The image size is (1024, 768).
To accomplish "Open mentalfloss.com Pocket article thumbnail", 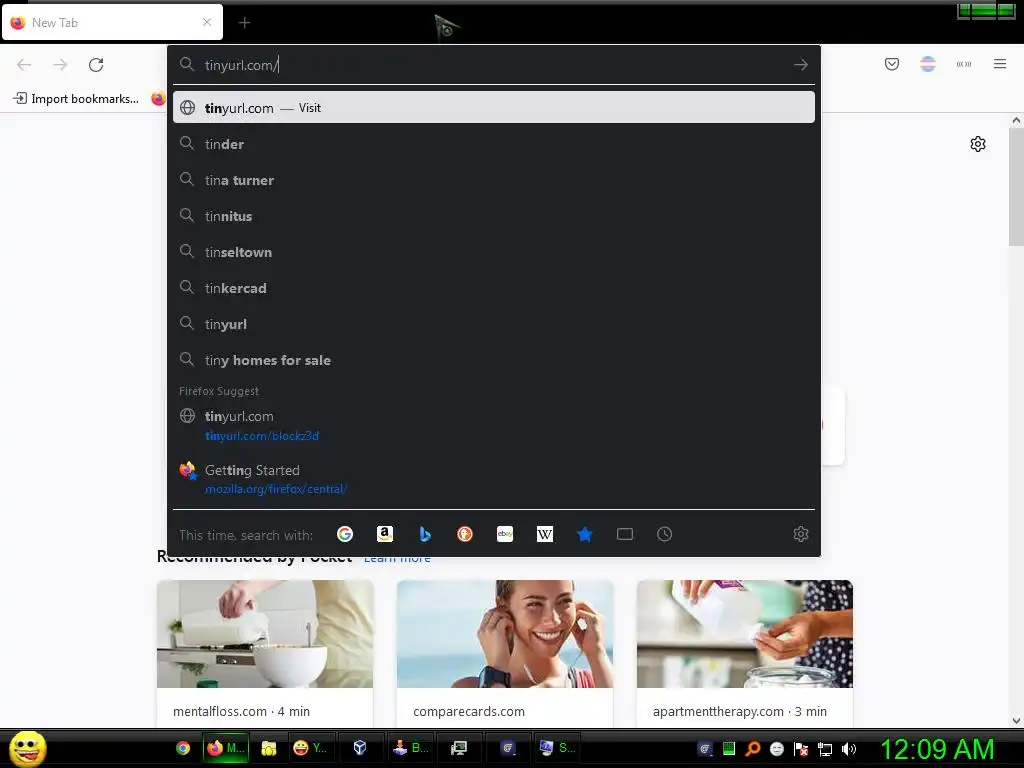I will (x=265, y=633).
